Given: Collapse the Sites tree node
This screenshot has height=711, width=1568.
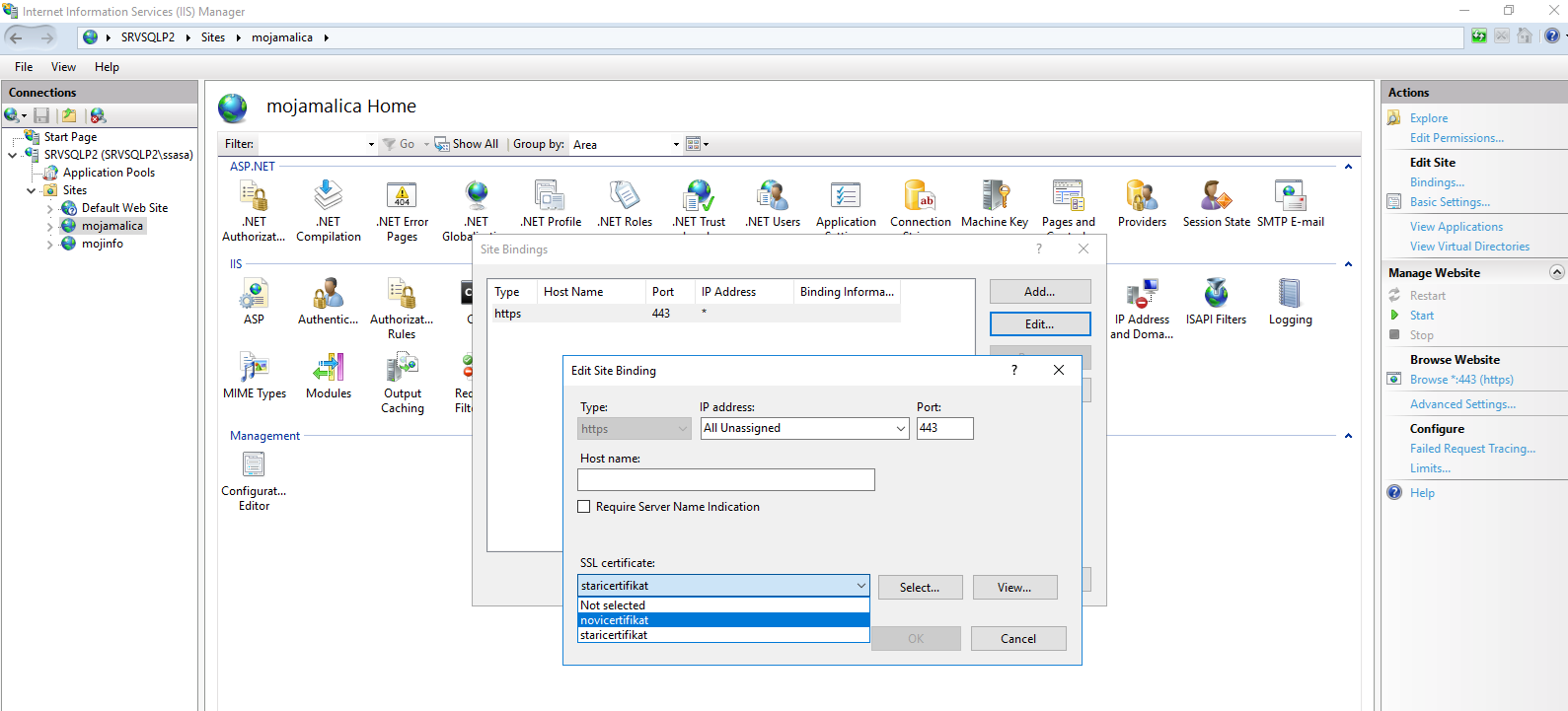Looking at the screenshot, I should [x=32, y=190].
